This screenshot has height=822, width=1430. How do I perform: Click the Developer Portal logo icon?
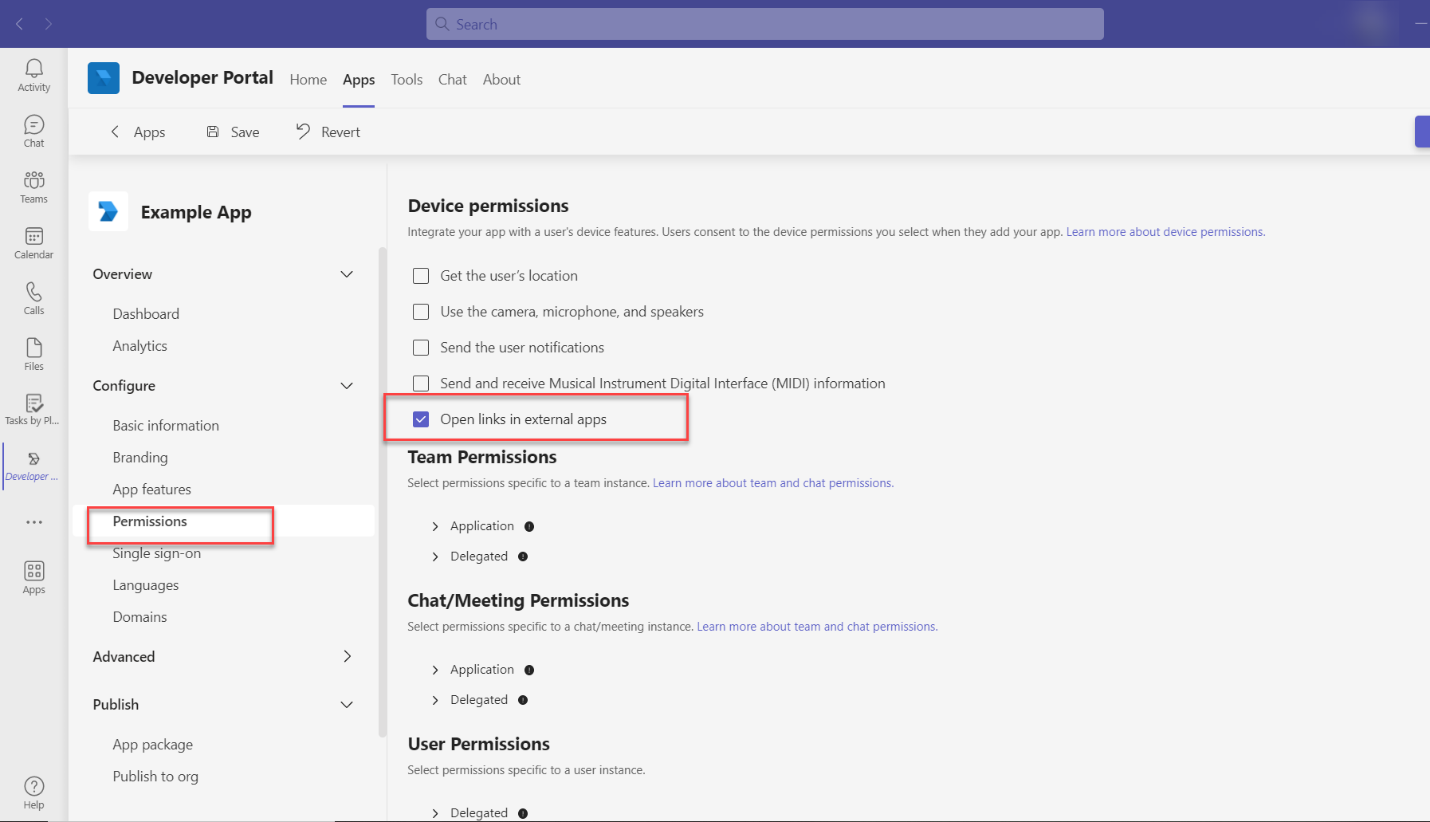104,78
